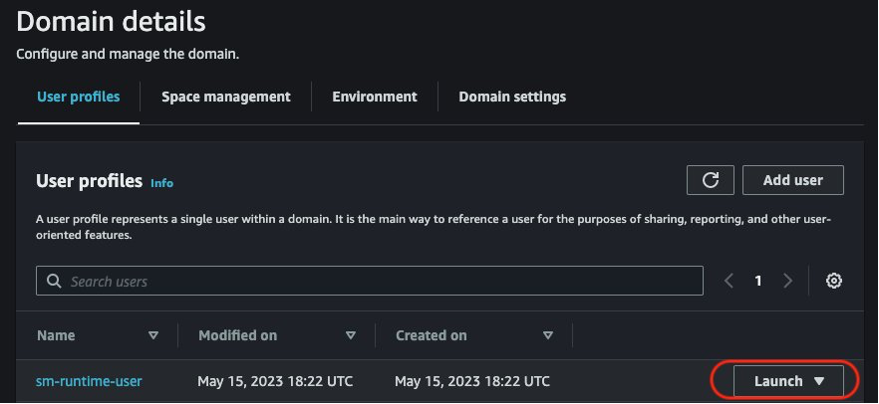Open table preferences gear icon
Image resolution: width=879 pixels, height=404 pixels.
834,281
